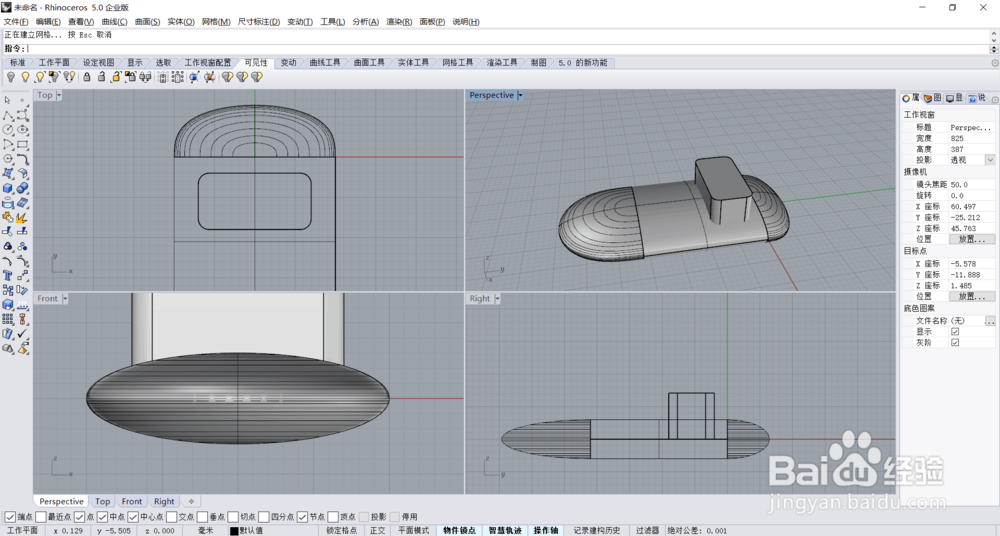Click the Show Objects yellow lightbulb icon
The height and width of the screenshot is (536, 1000).
tap(26, 77)
